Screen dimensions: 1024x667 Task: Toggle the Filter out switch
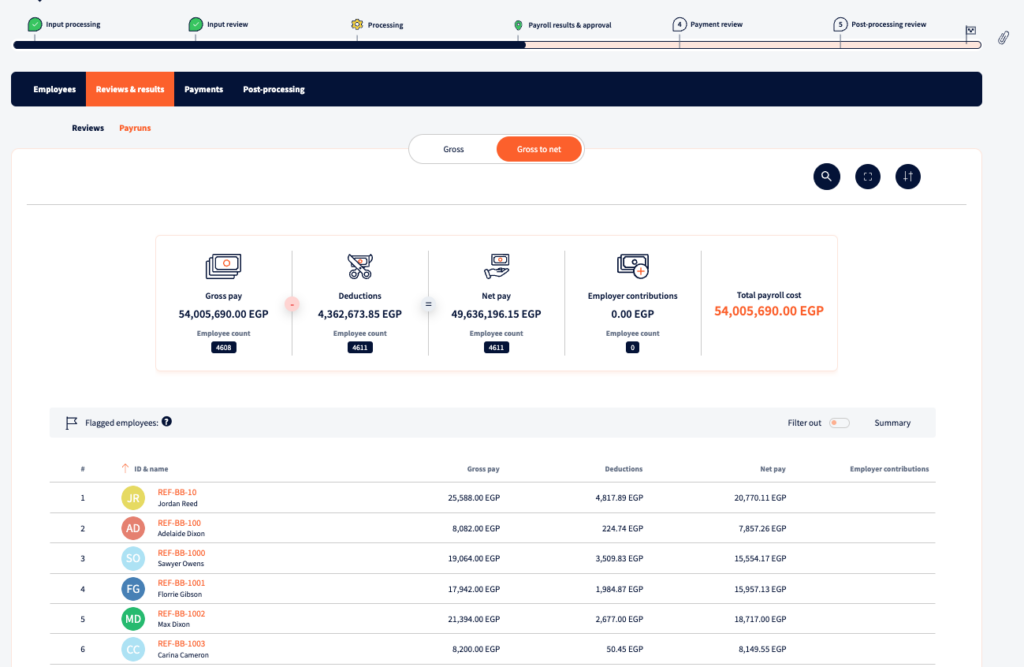point(838,423)
